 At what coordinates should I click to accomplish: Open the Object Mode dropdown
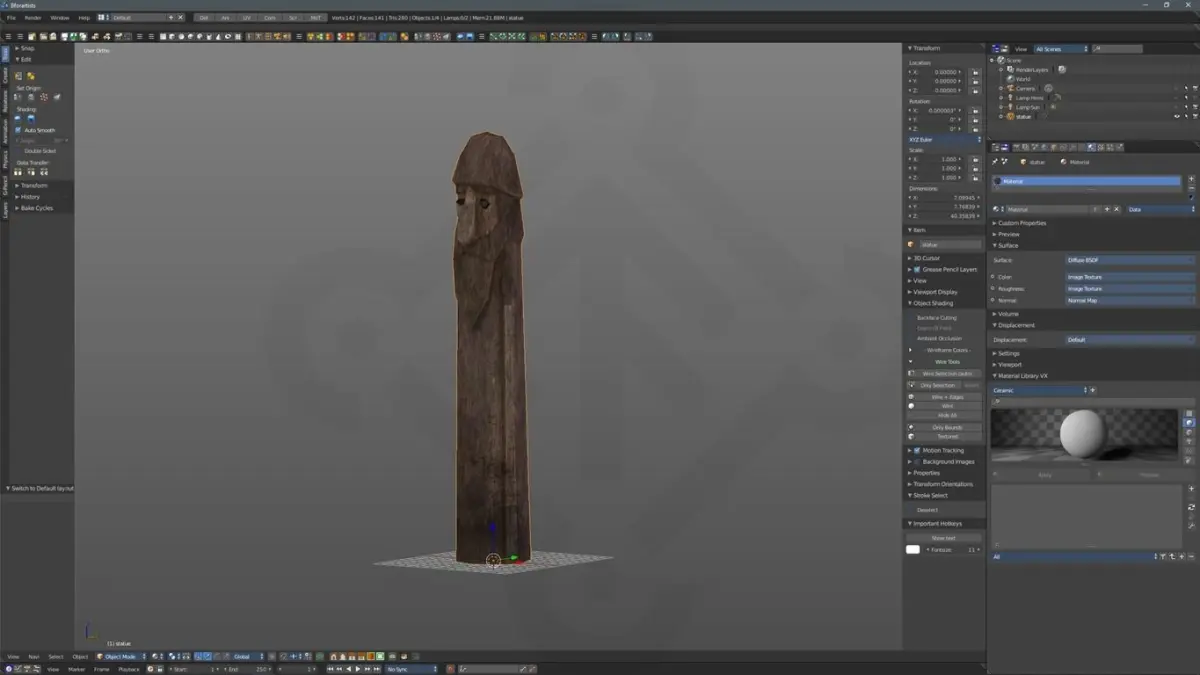[122, 657]
